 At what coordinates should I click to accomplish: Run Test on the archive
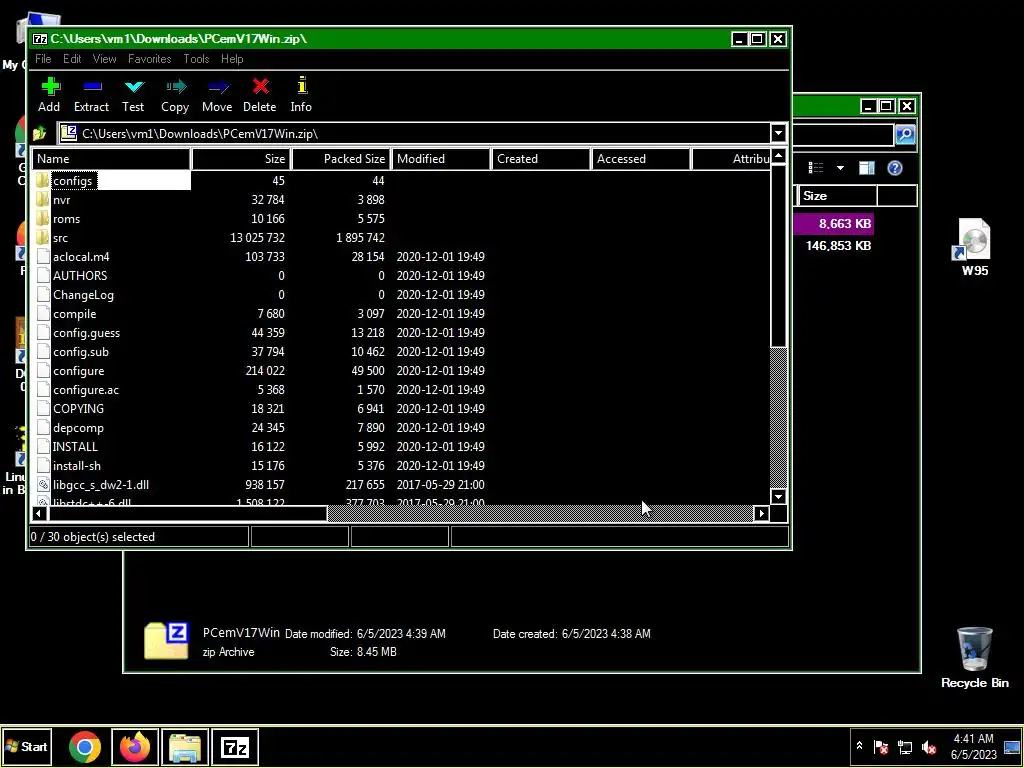pos(134,86)
